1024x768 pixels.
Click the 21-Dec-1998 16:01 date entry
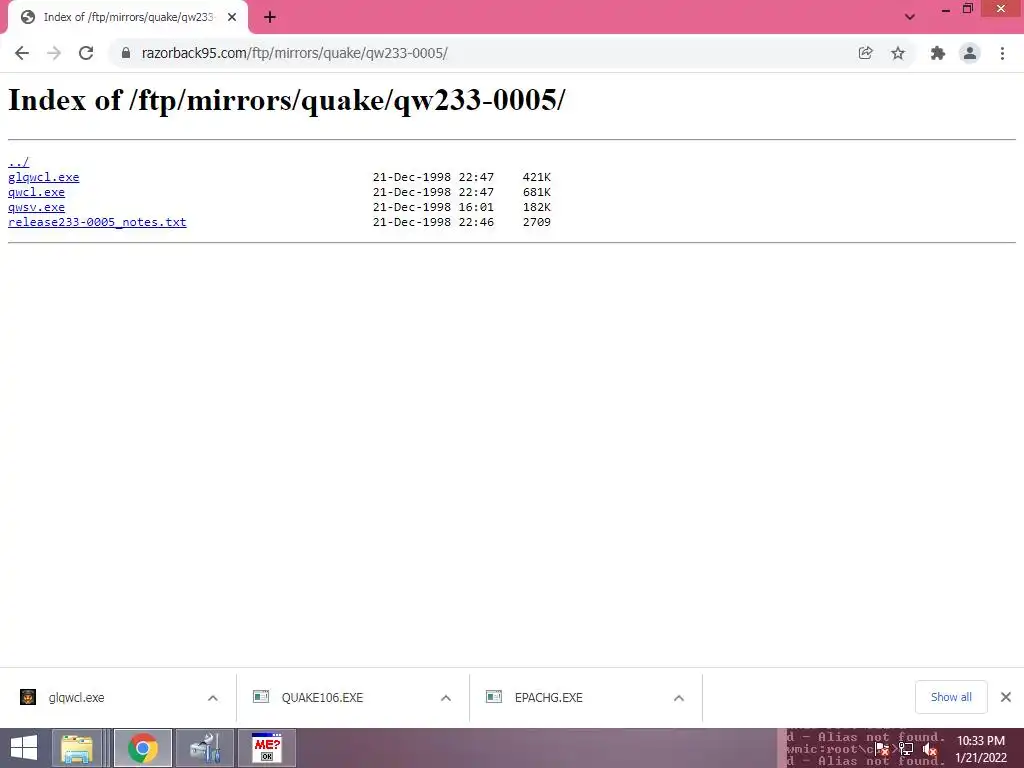point(433,207)
